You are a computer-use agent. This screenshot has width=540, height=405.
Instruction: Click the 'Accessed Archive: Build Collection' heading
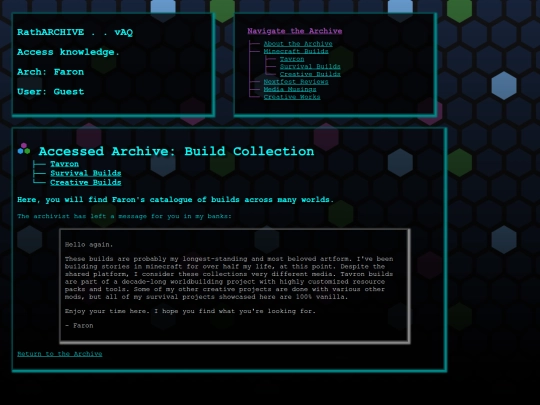(176, 152)
